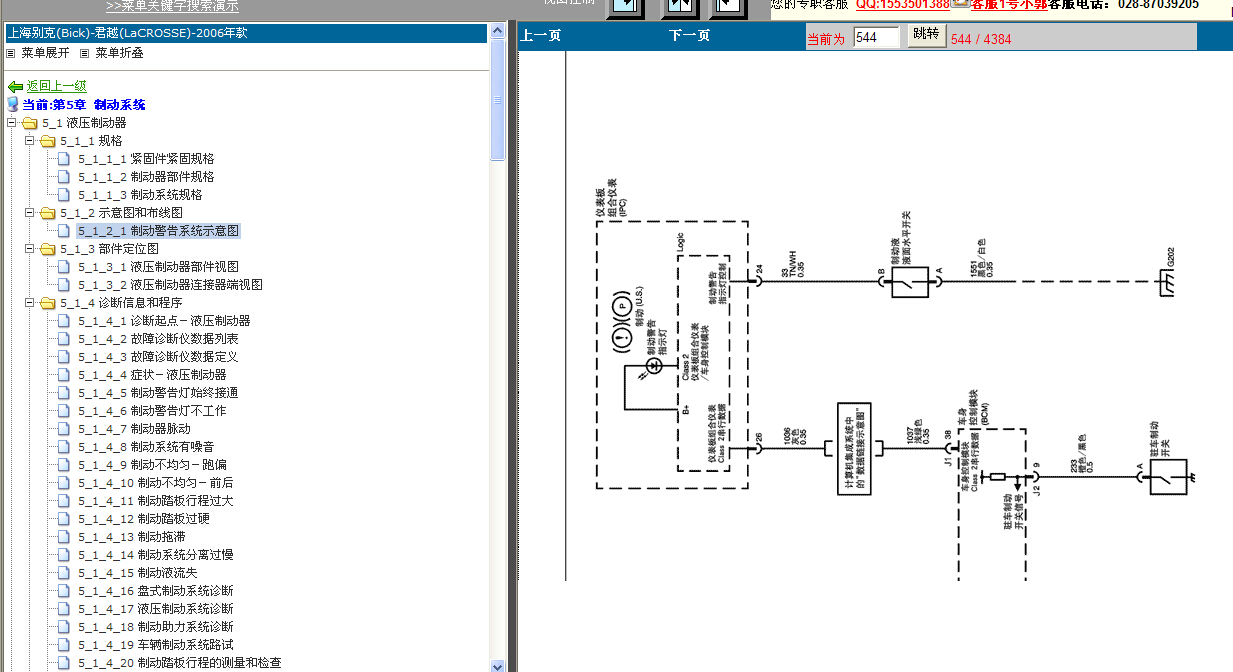
Task: Open 5_1_2_1 制动警告系统示意图
Action: [x=159, y=231]
